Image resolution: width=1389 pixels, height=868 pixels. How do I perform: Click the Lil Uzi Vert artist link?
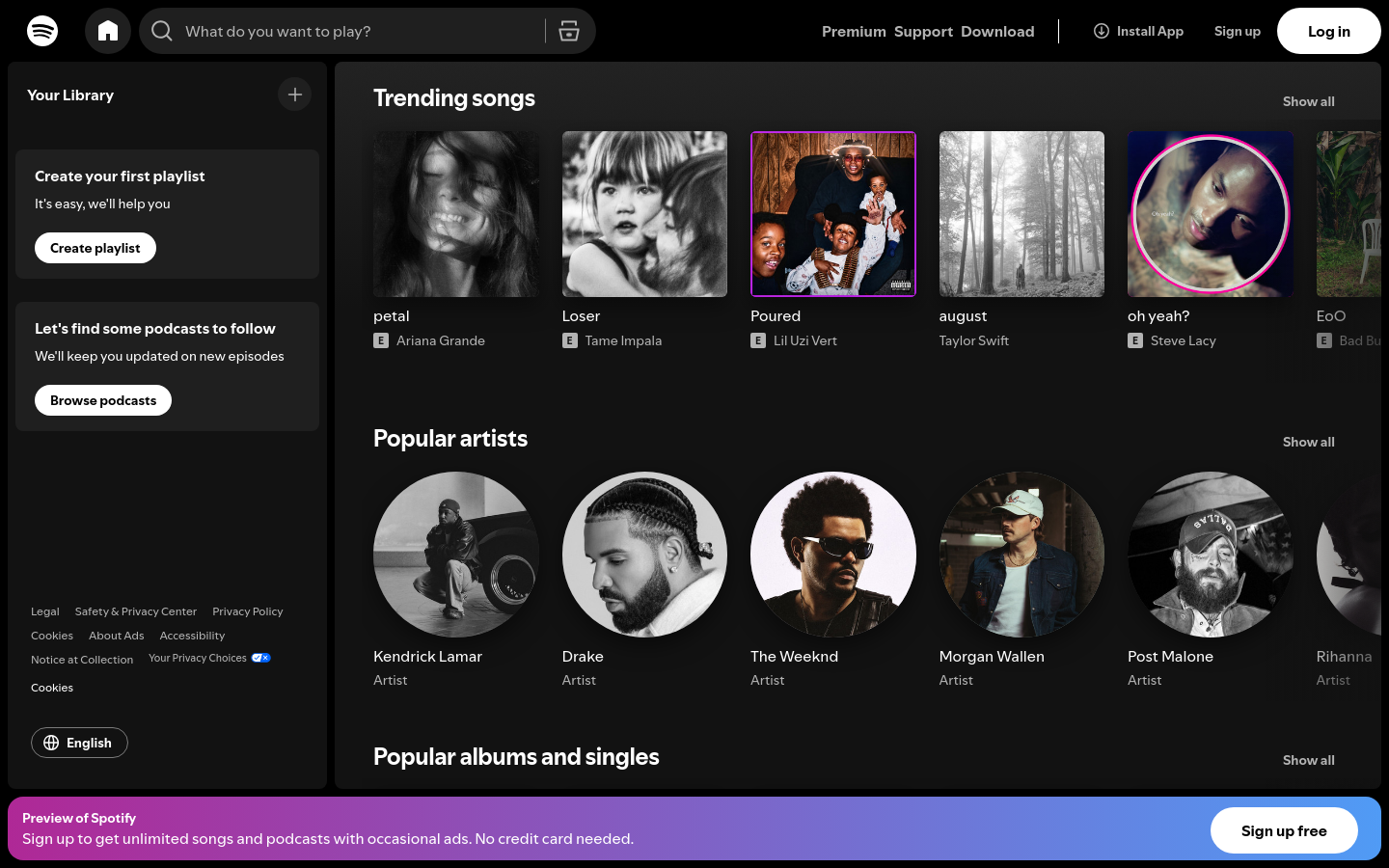coord(805,340)
